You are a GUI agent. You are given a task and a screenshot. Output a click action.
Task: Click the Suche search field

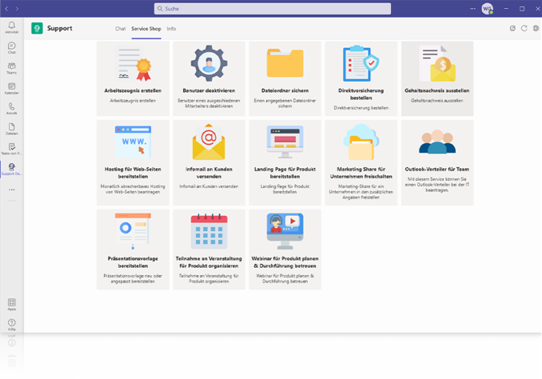272,9
